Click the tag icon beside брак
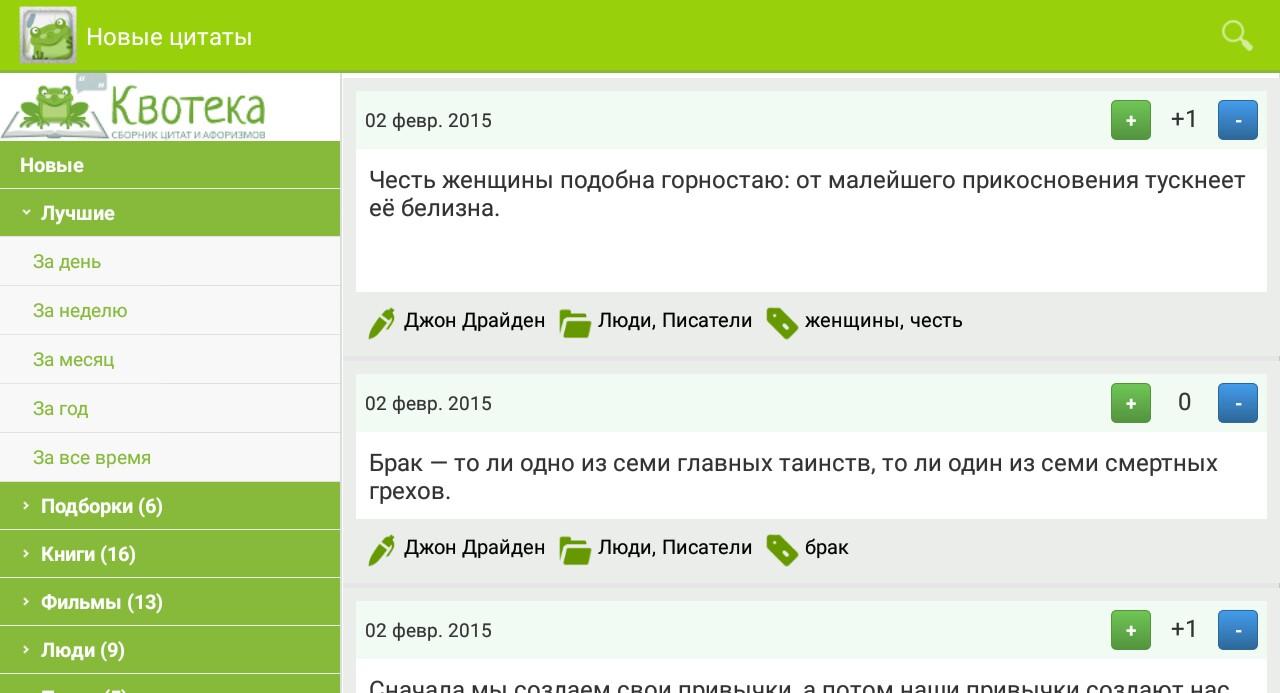 [x=782, y=550]
